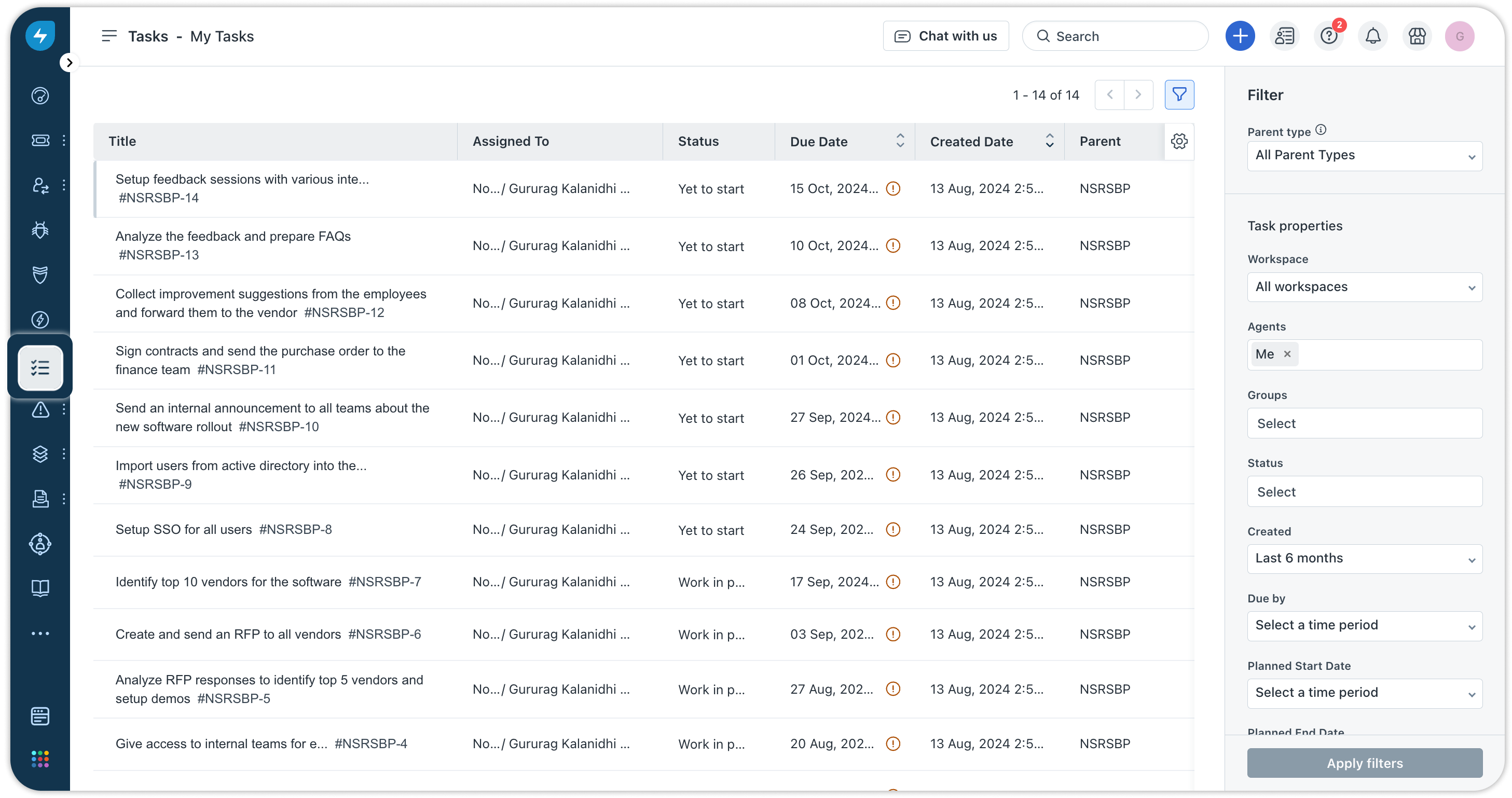Toggle the filter panel funnel icon
1512x798 pixels.
tap(1178, 94)
